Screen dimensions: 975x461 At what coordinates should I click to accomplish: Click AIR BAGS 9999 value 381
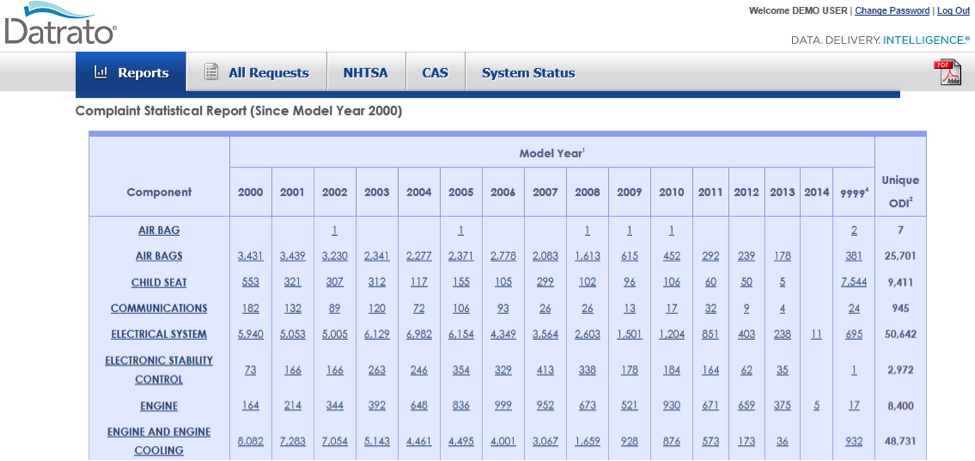[854, 256]
